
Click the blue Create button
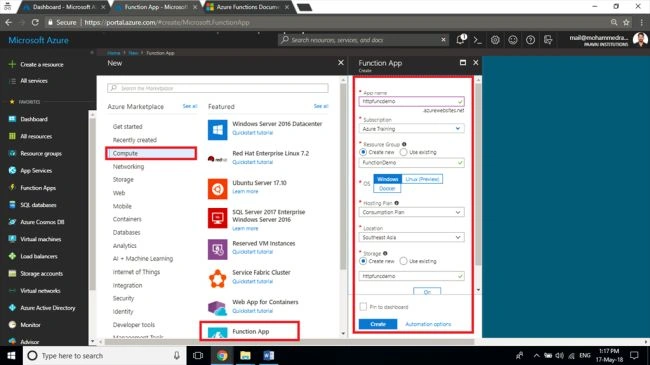[x=378, y=324]
